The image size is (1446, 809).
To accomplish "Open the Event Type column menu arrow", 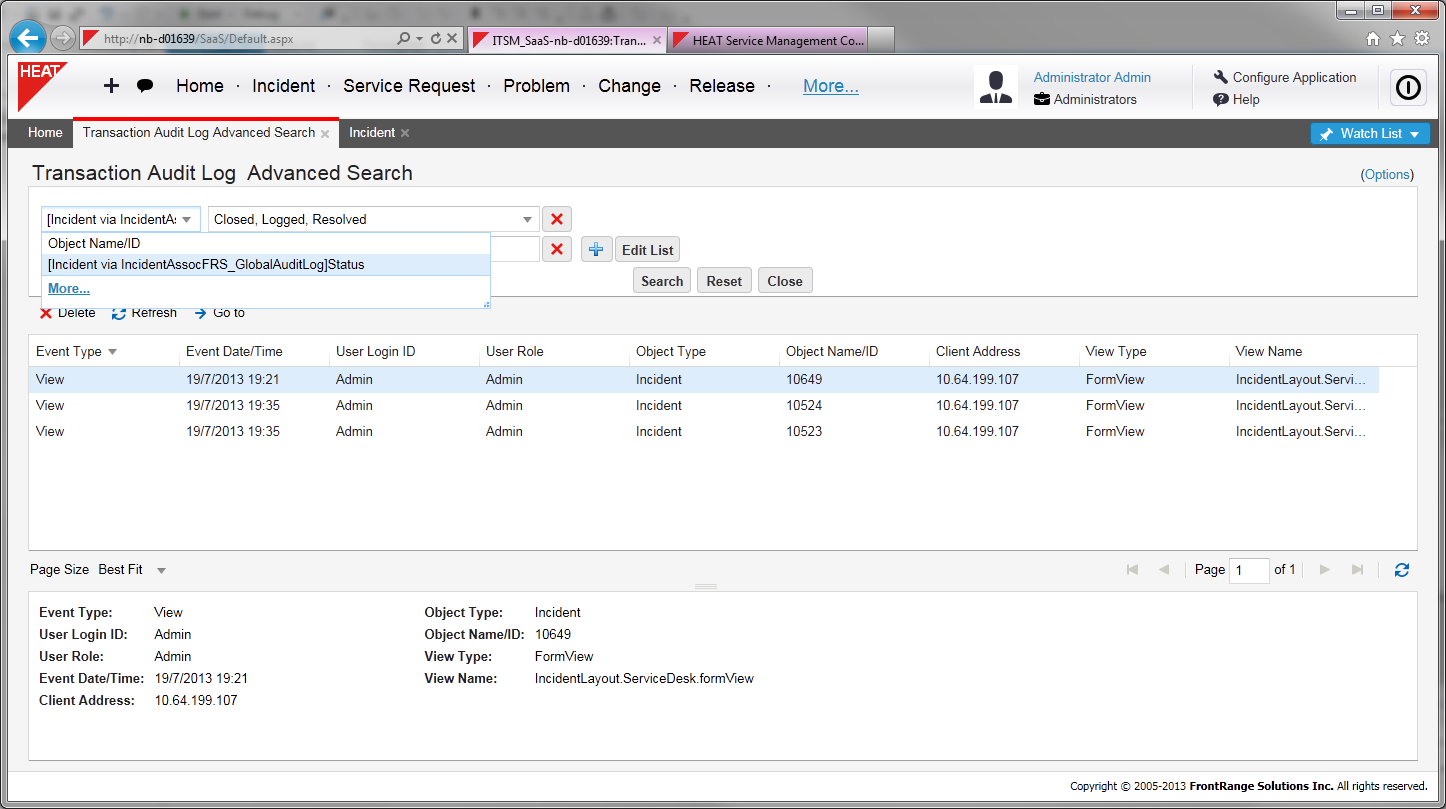I will tap(113, 352).
